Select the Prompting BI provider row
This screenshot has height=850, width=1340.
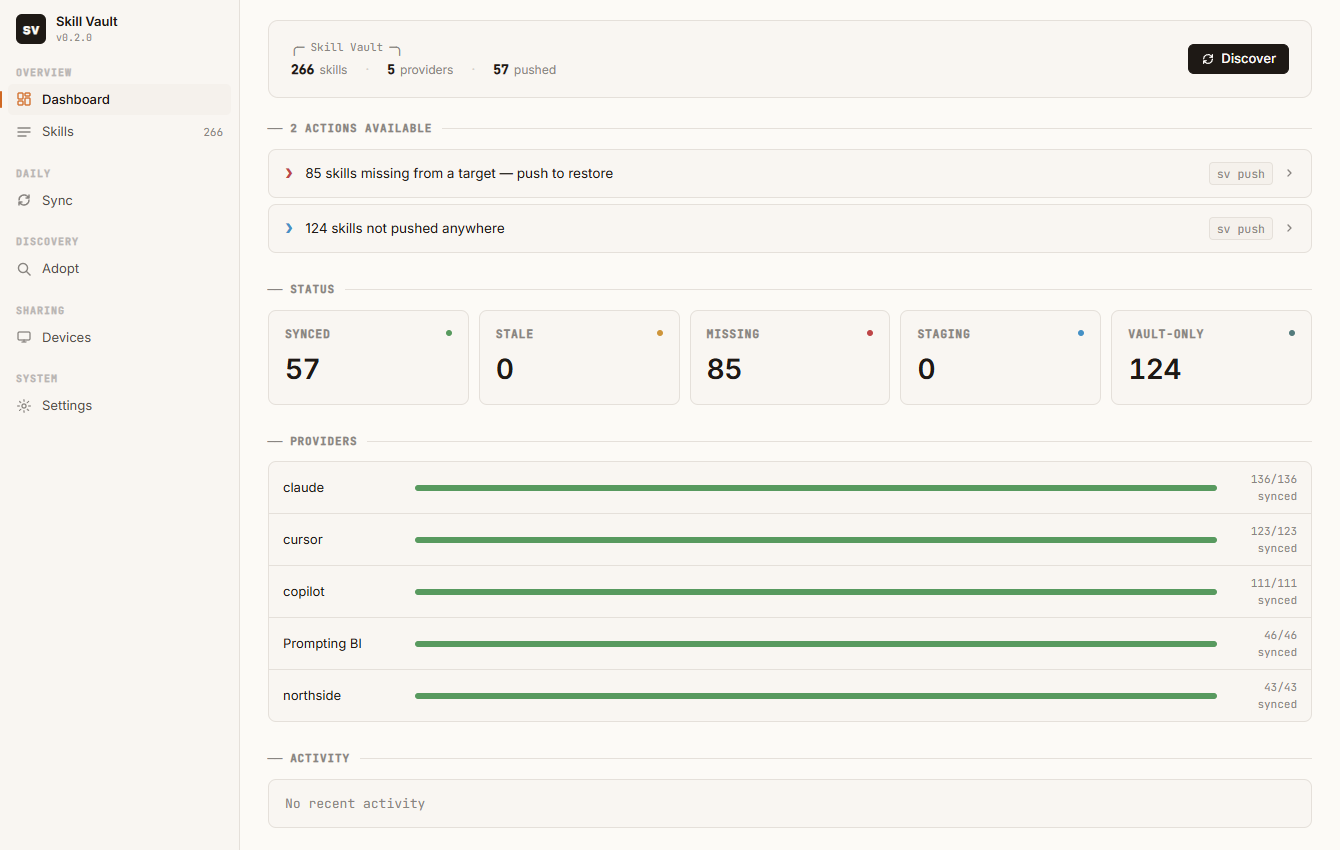(x=790, y=644)
